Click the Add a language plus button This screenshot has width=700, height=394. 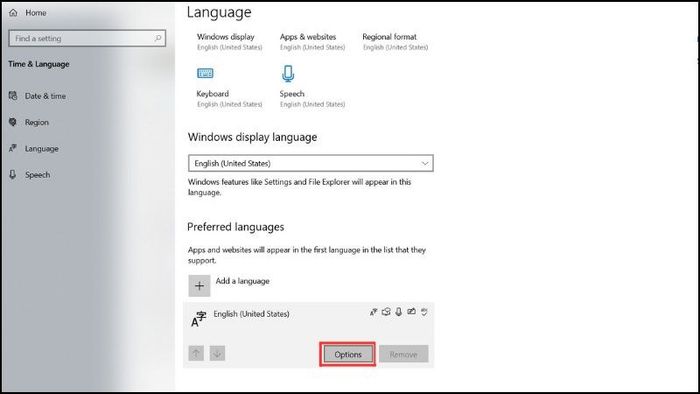pyautogui.click(x=199, y=286)
